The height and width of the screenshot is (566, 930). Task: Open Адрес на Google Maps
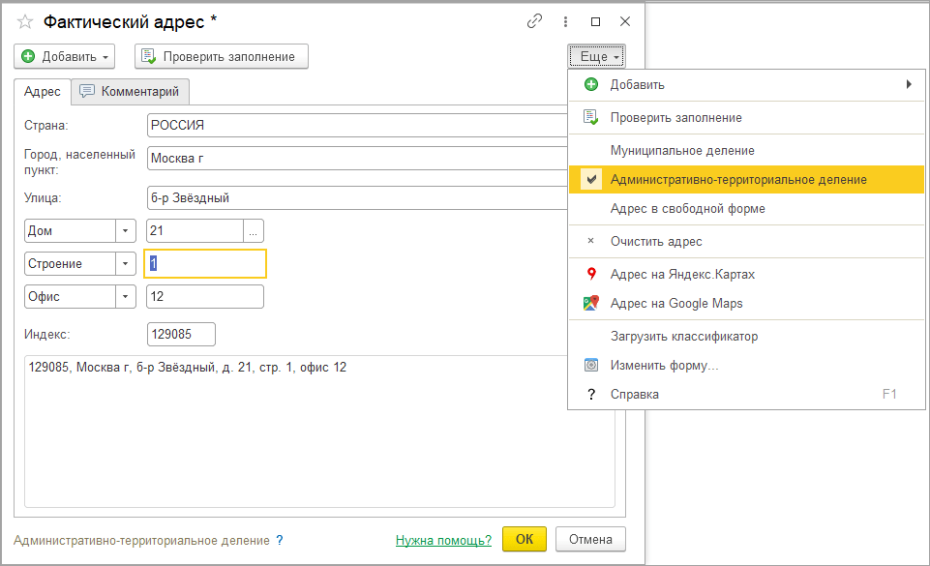pyautogui.click(x=746, y=303)
